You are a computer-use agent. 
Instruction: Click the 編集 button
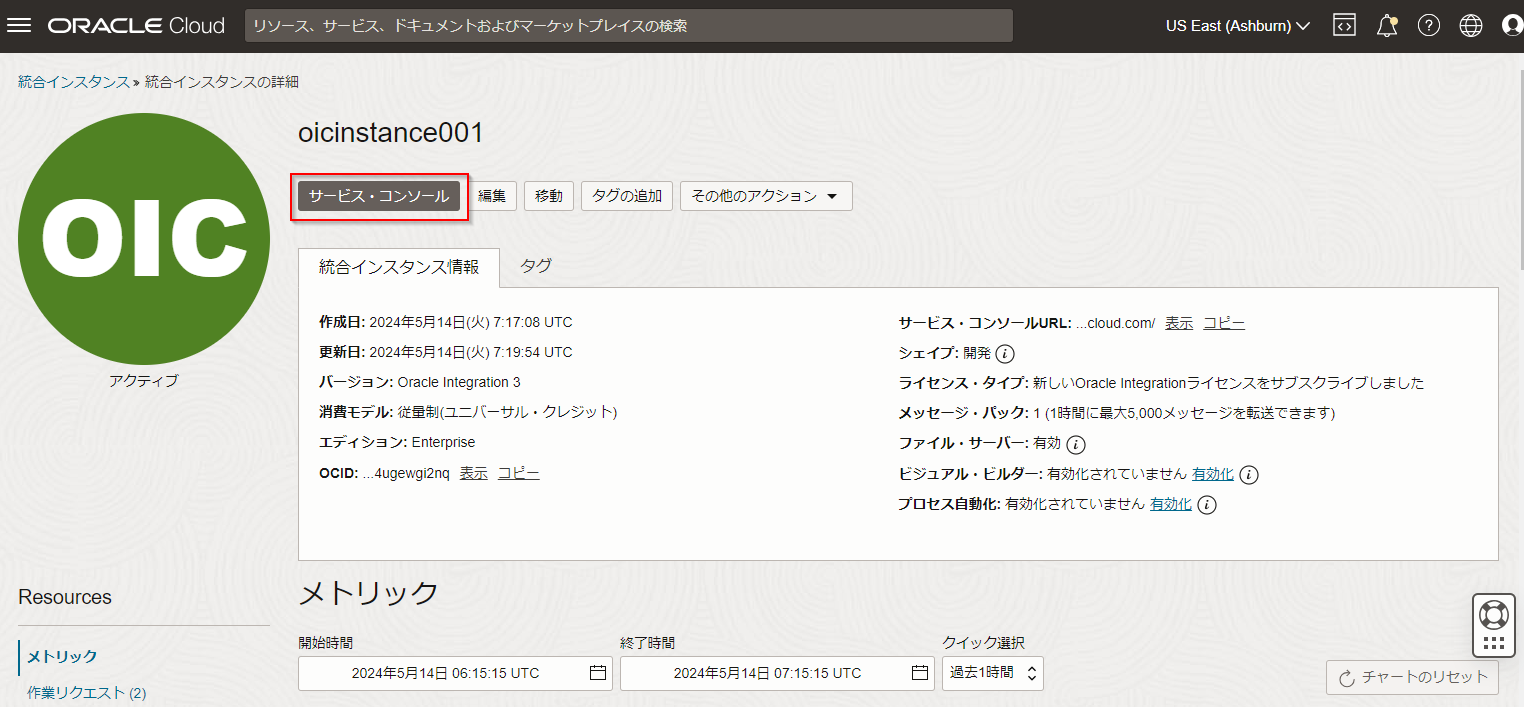coord(492,196)
